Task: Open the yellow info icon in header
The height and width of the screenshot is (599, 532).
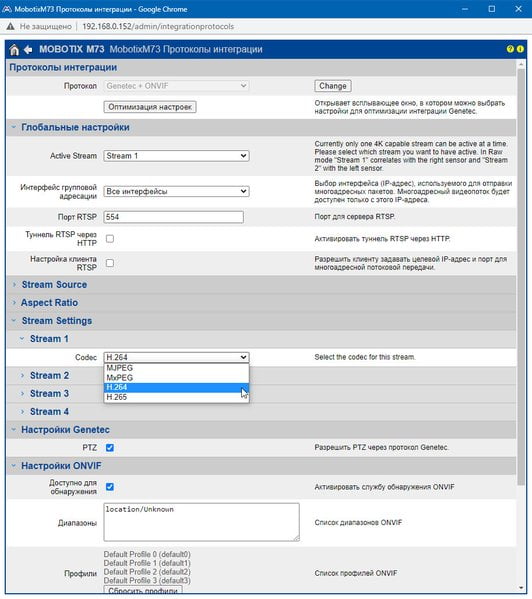Action: click(x=520, y=49)
